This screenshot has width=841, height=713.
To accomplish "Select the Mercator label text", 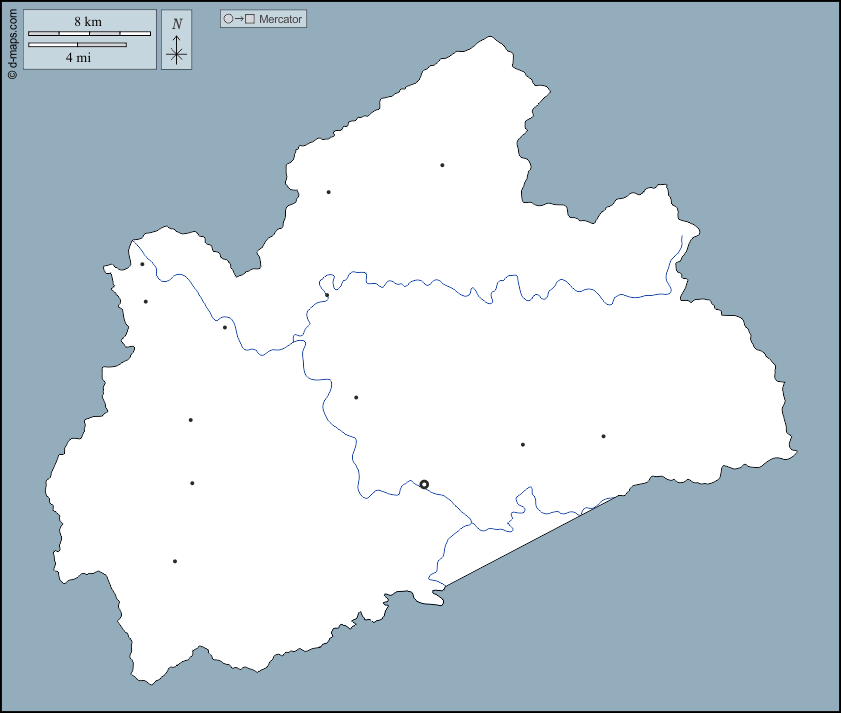I will pos(282,18).
